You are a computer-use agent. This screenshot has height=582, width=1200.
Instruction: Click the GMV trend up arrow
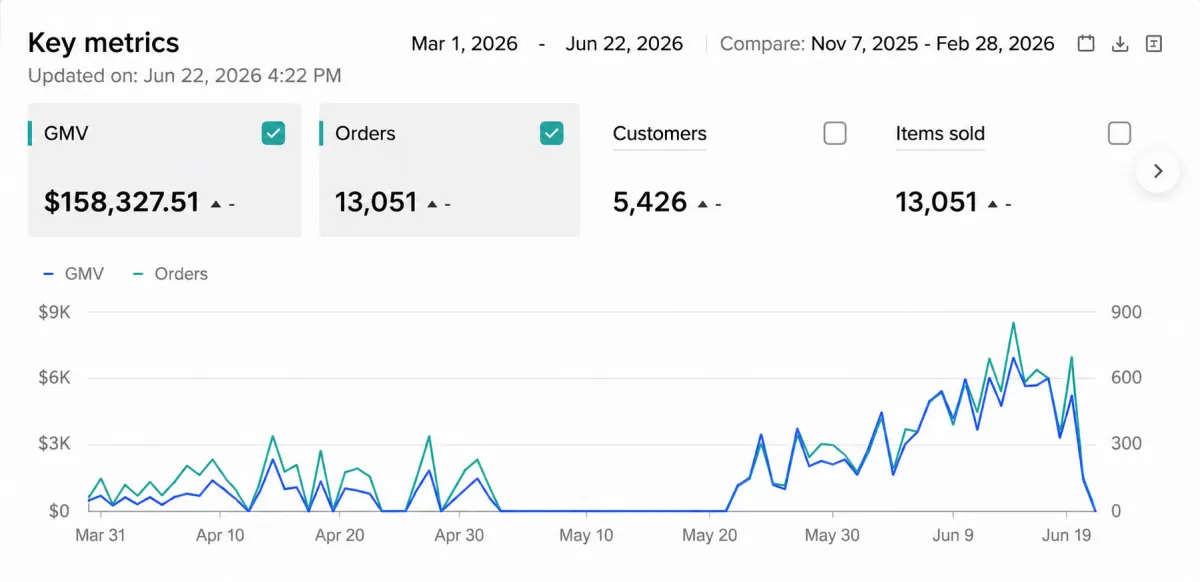[215, 204]
